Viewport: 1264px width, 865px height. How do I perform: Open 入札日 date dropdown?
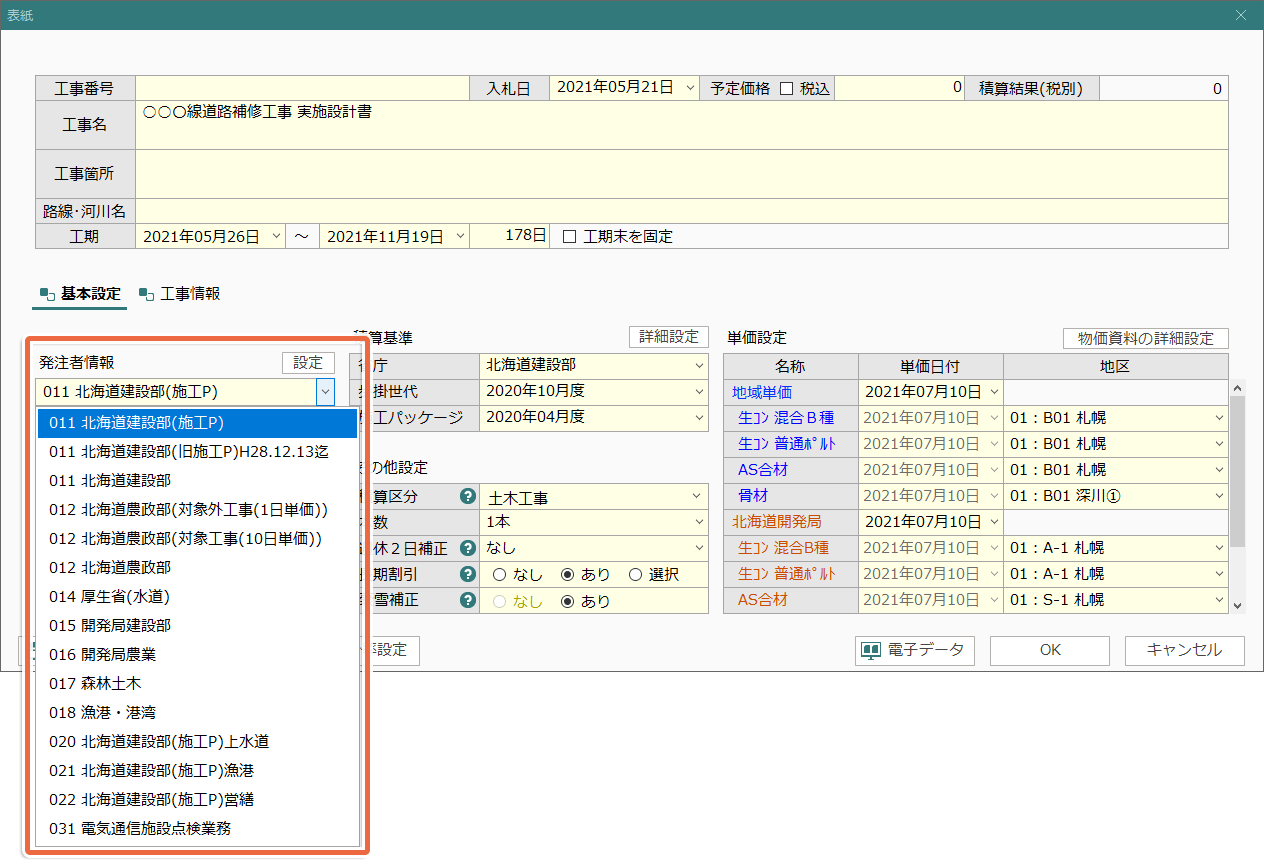pos(690,88)
